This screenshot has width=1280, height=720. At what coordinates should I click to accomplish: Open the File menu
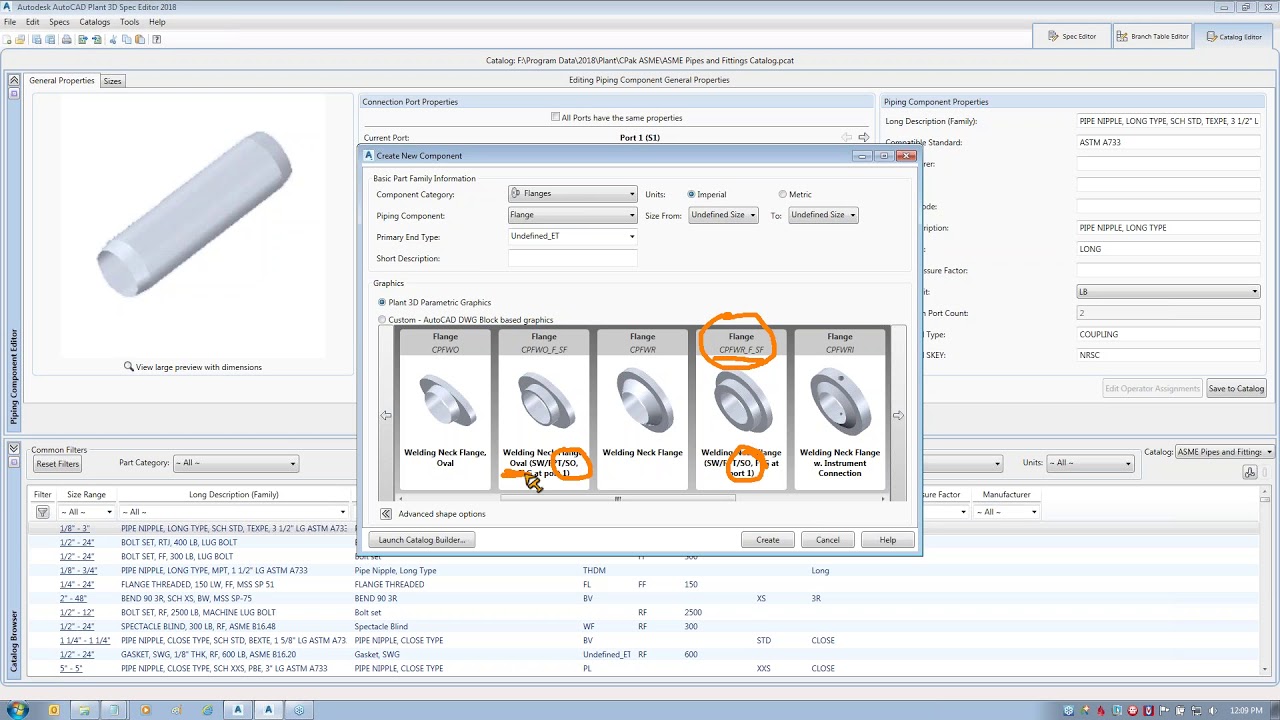pyautogui.click(x=10, y=22)
